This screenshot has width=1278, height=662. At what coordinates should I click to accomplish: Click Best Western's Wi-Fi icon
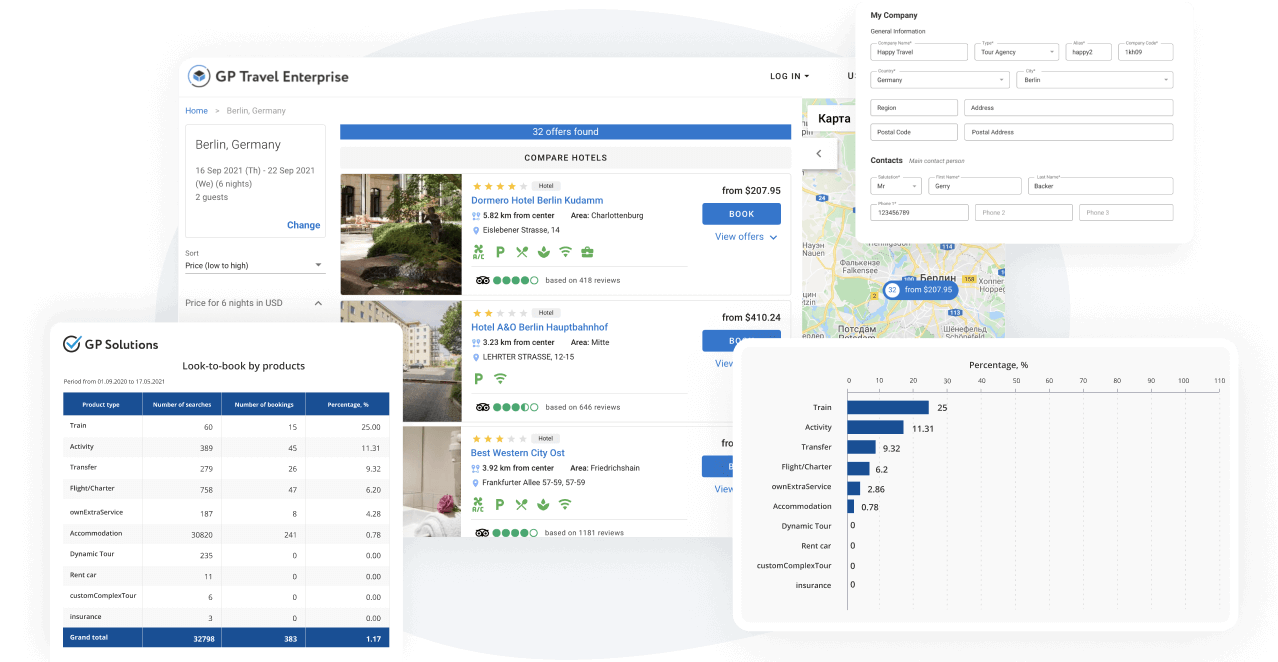(565, 505)
